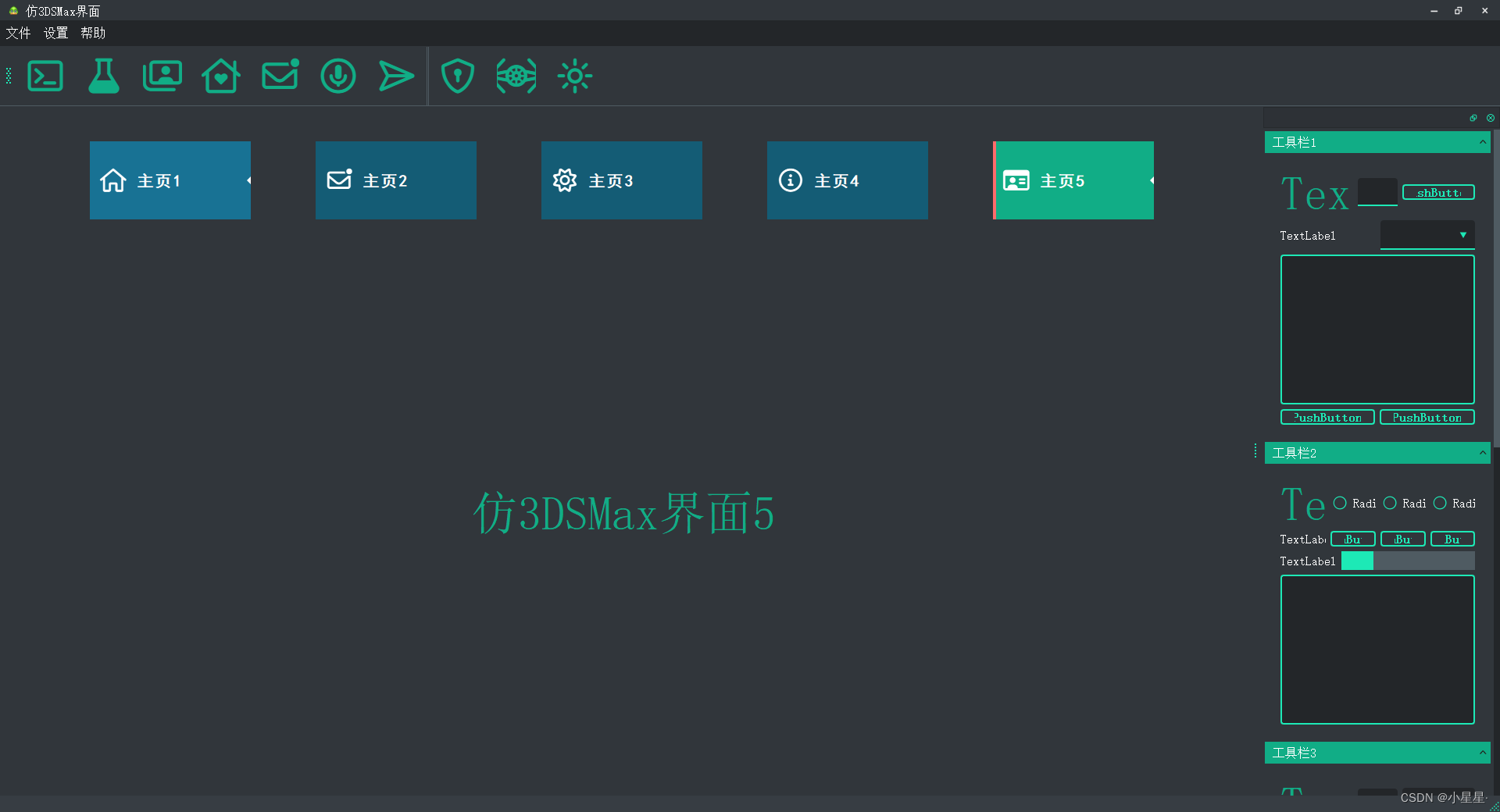The image size is (1500, 812).
Task: Click the home with heart toolbar icon
Action: (221, 76)
